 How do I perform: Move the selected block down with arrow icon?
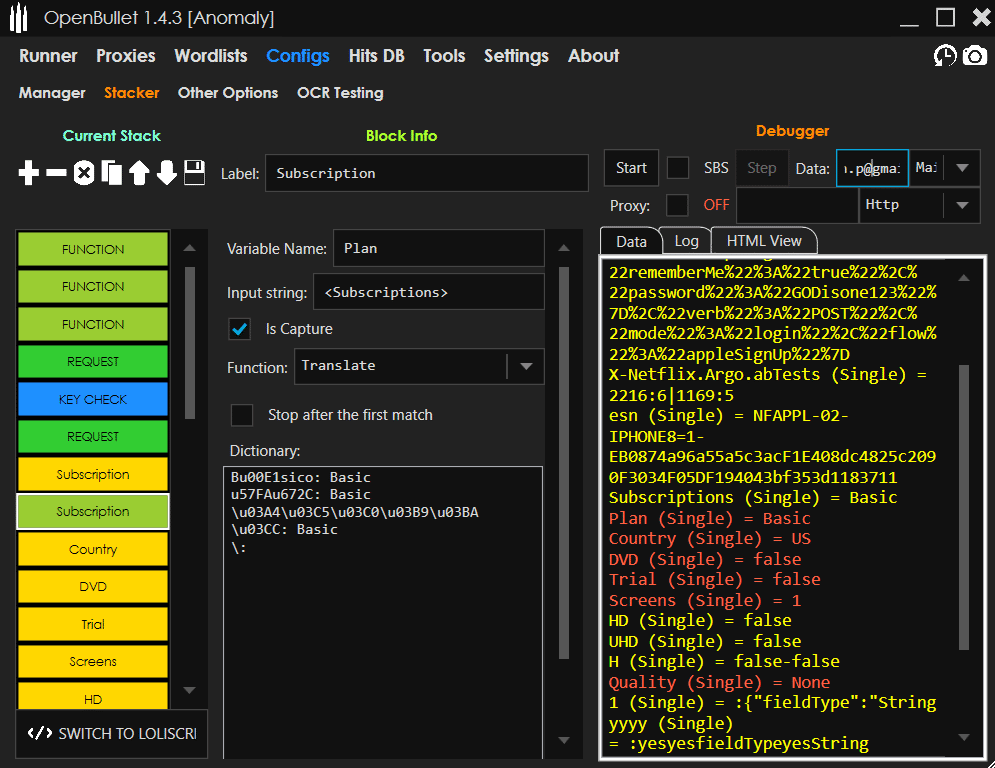tap(166, 173)
